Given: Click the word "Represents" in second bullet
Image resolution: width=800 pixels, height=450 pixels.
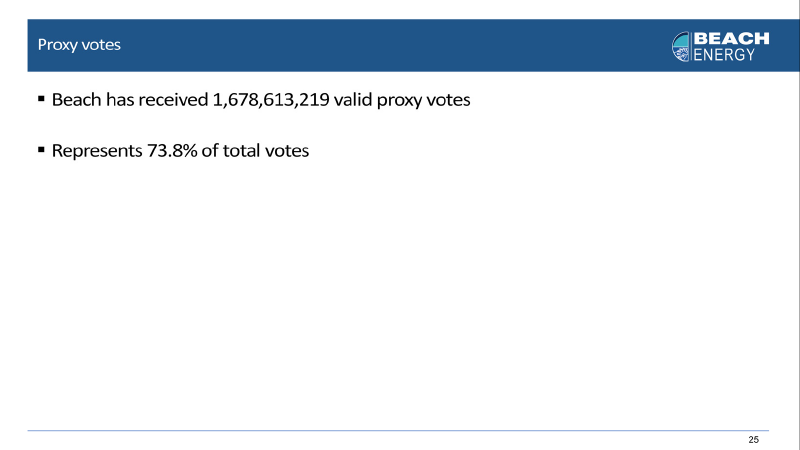Looking at the screenshot, I should [x=97, y=151].
